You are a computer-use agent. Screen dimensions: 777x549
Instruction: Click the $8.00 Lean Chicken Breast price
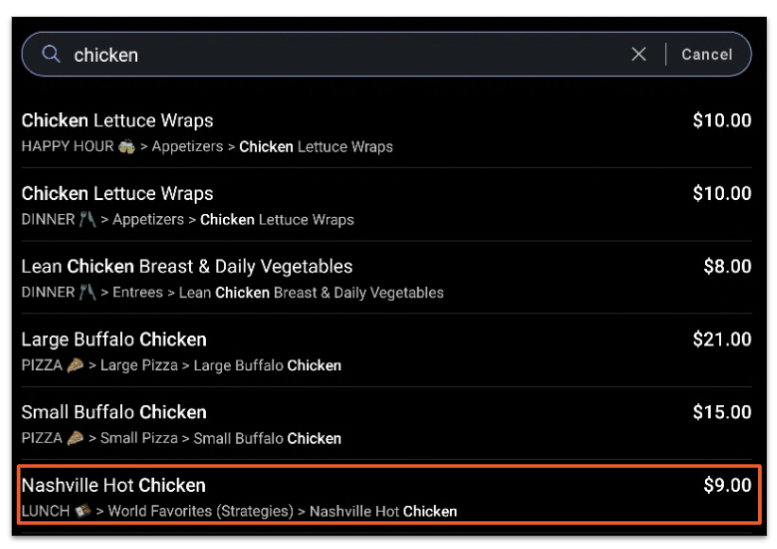click(727, 267)
